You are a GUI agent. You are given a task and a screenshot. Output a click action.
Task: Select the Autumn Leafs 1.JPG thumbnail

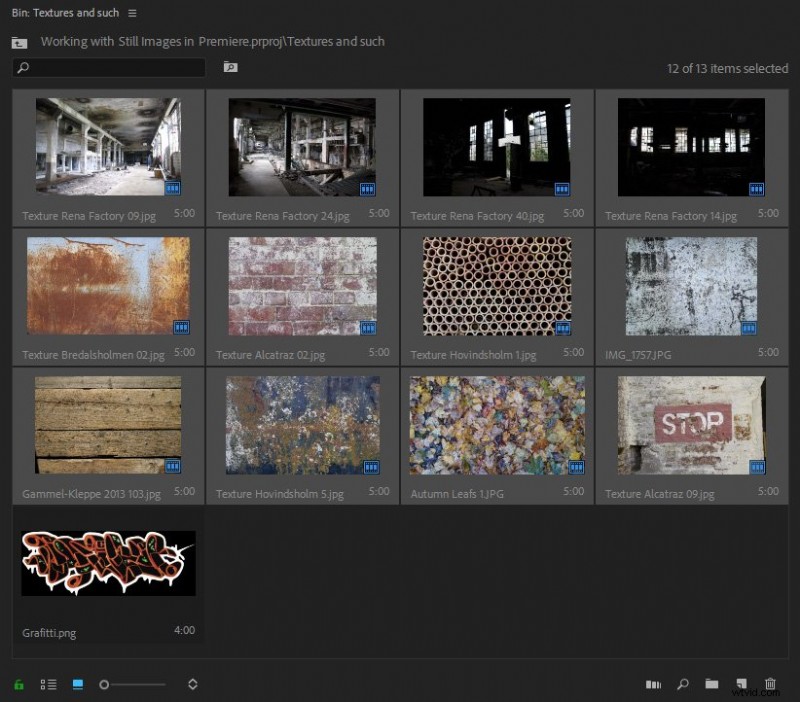pos(497,425)
